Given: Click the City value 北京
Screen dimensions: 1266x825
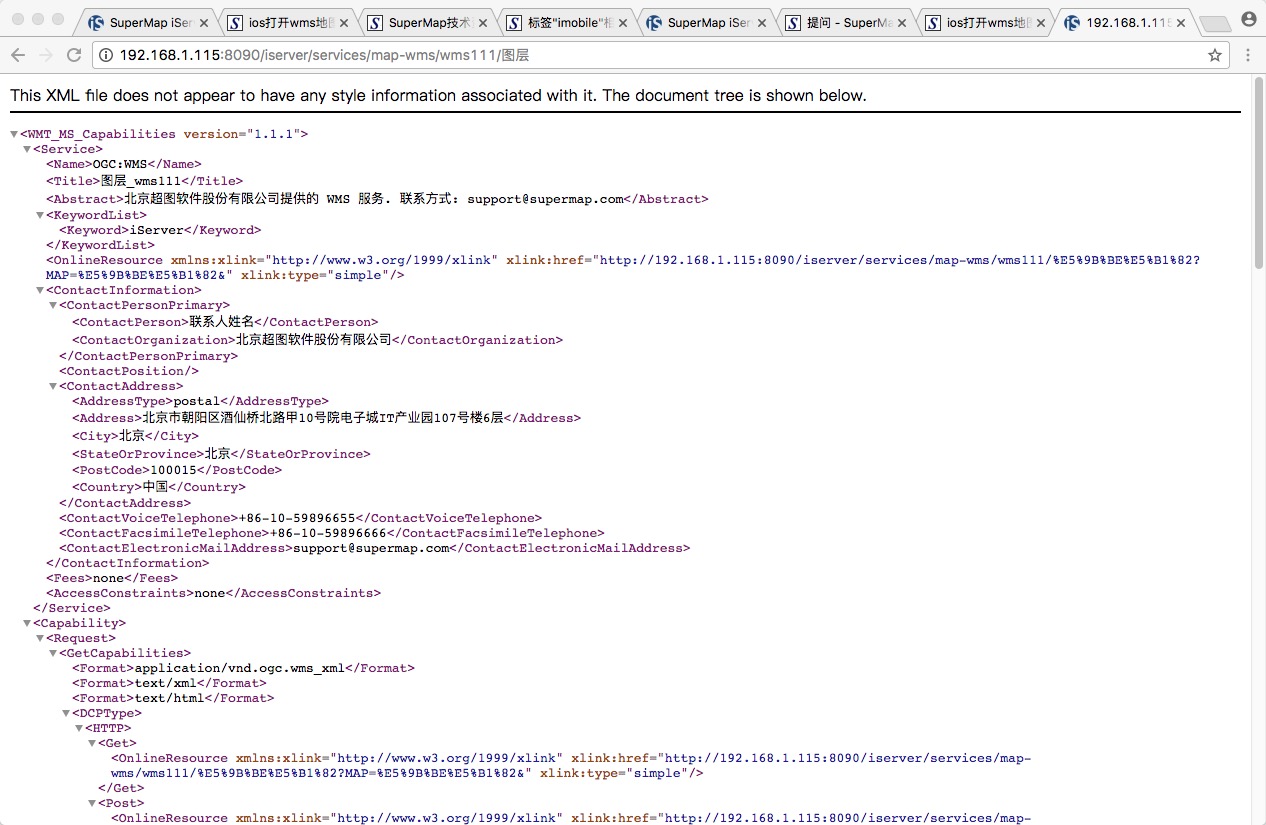Looking at the screenshot, I should click(x=132, y=436).
